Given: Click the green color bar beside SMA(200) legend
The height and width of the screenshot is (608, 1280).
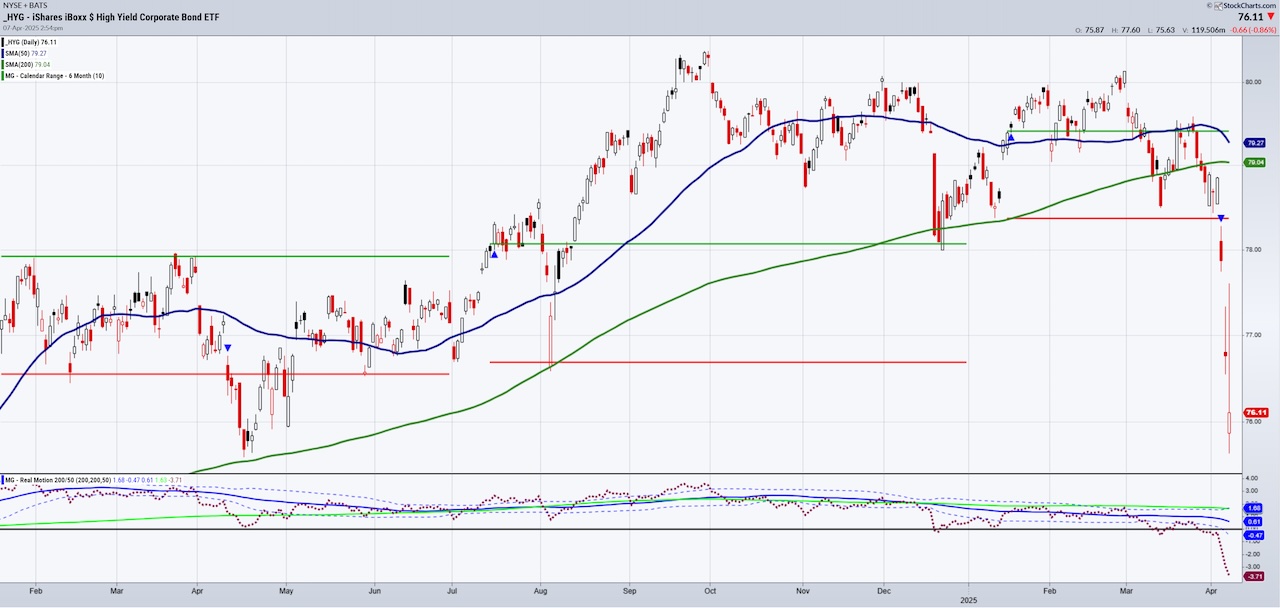Looking at the screenshot, I should pyautogui.click(x=3, y=64).
